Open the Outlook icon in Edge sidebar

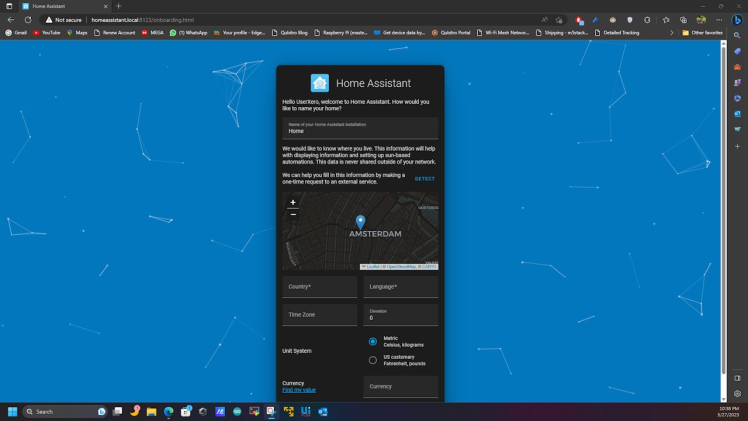coord(737,114)
